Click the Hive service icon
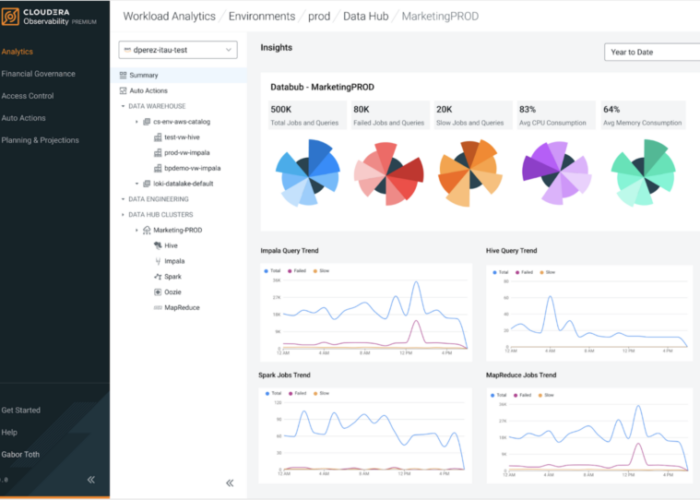The image size is (700, 500). tap(158, 246)
